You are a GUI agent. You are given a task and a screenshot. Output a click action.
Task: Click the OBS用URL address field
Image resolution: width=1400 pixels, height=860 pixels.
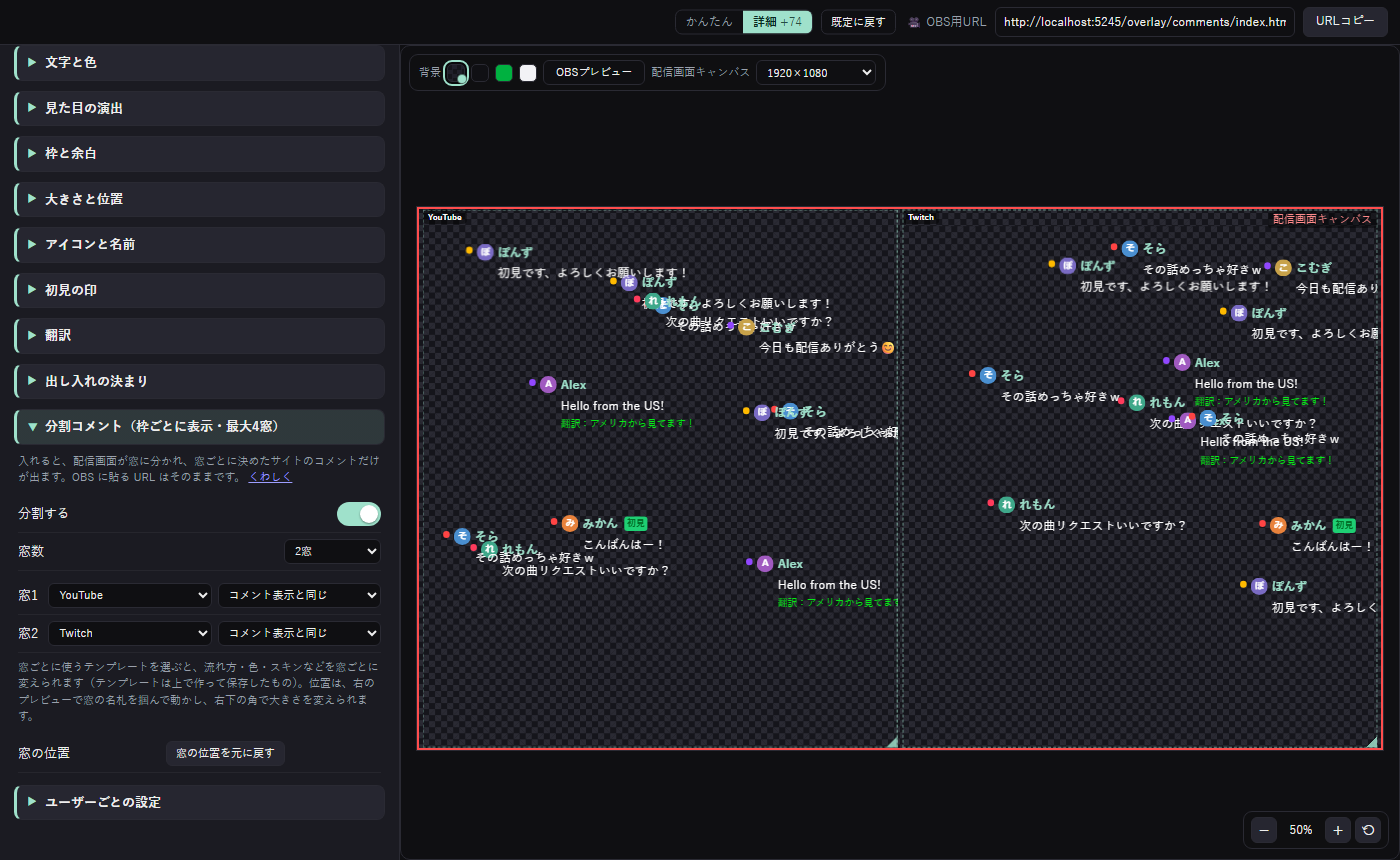tap(1145, 22)
